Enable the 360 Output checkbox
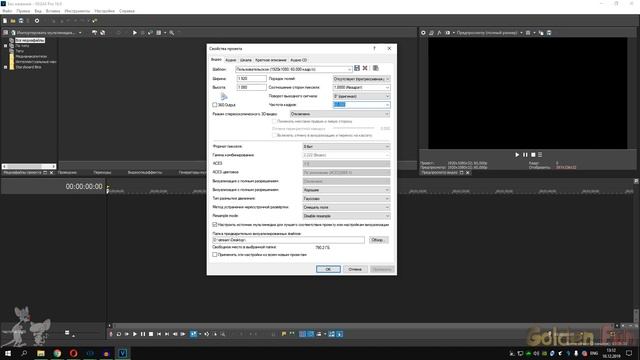Screen dimensions: 640x360 215,105
